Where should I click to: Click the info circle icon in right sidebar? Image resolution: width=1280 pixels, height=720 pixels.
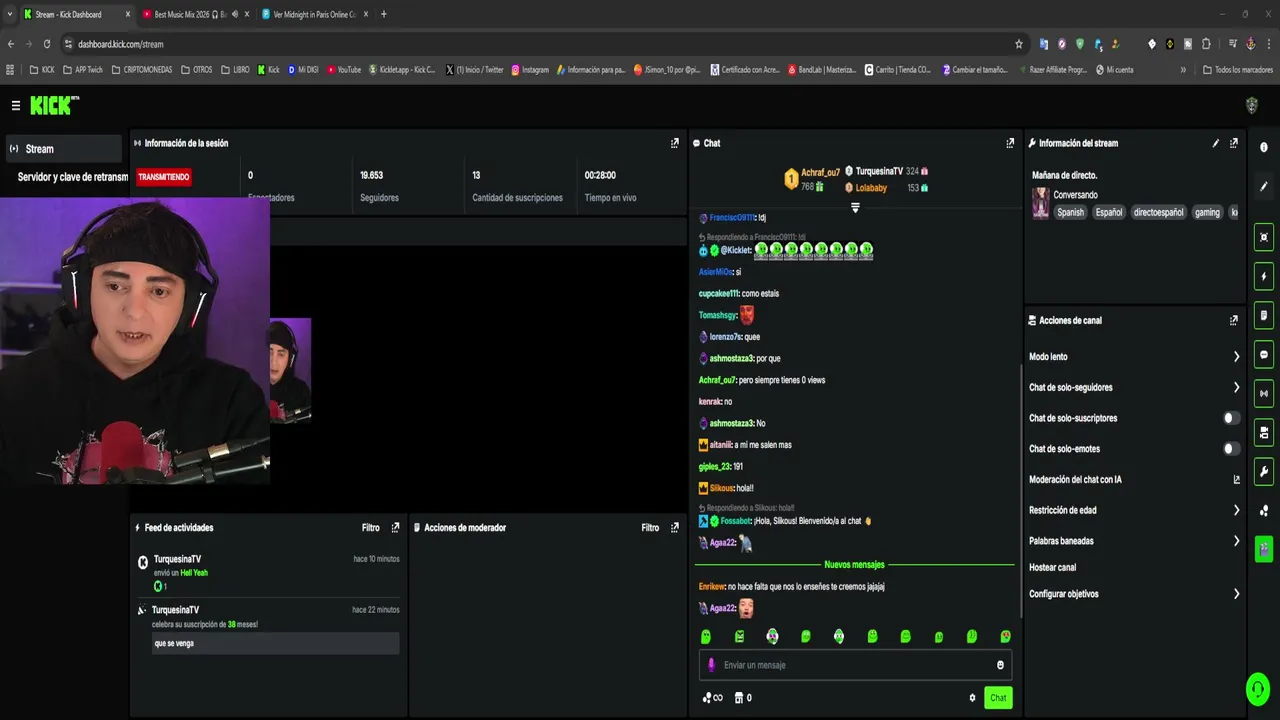(x=1264, y=147)
